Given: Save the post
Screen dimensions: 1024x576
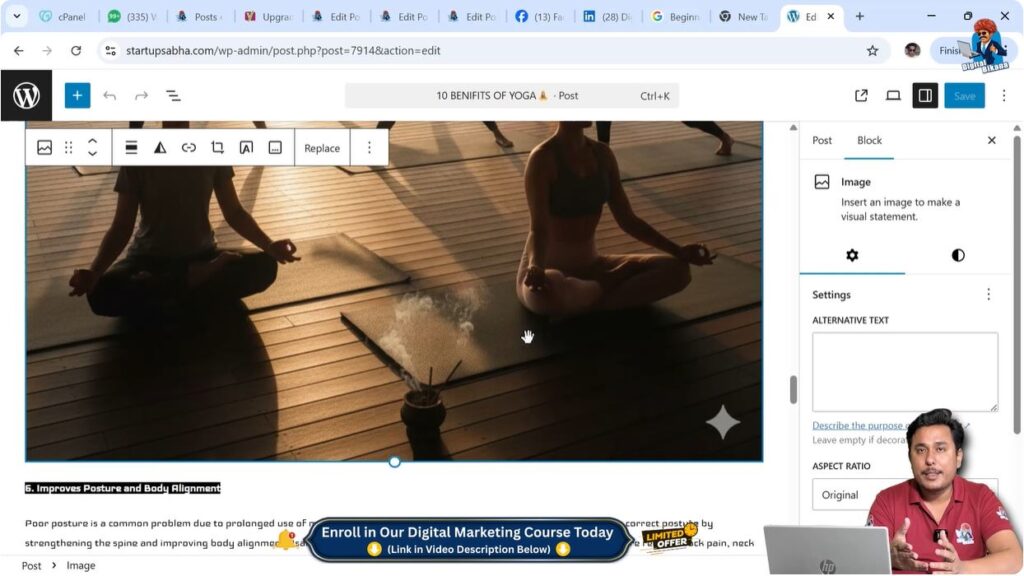Looking at the screenshot, I should [964, 95].
